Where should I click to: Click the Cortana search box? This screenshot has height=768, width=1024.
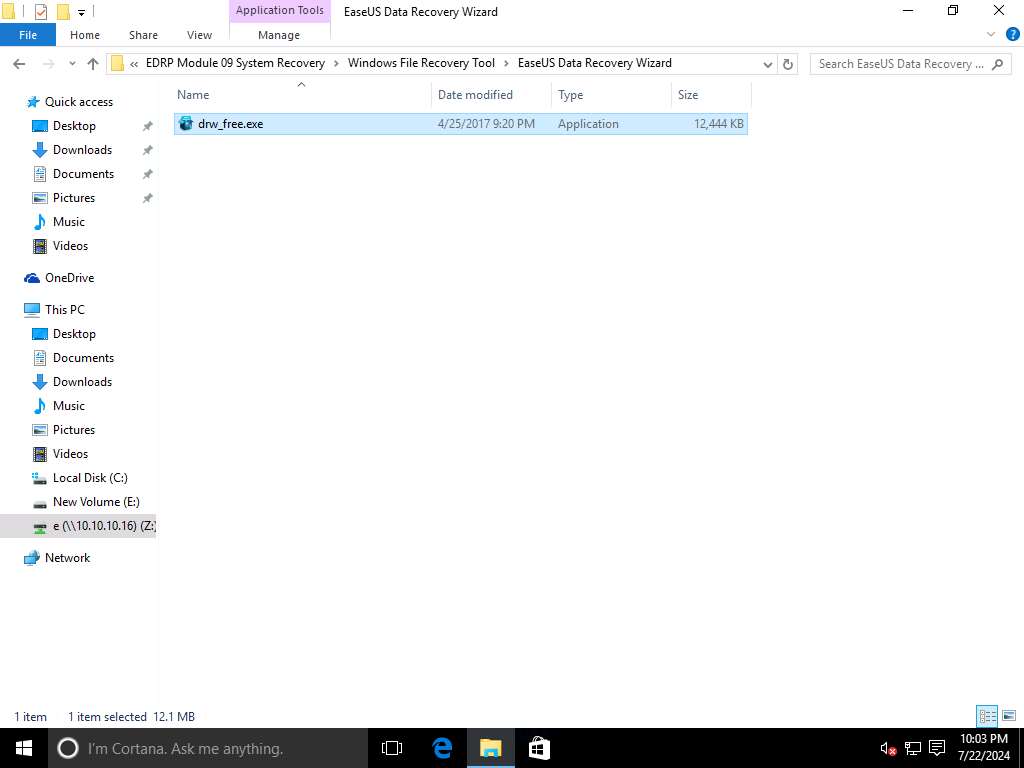coord(208,748)
